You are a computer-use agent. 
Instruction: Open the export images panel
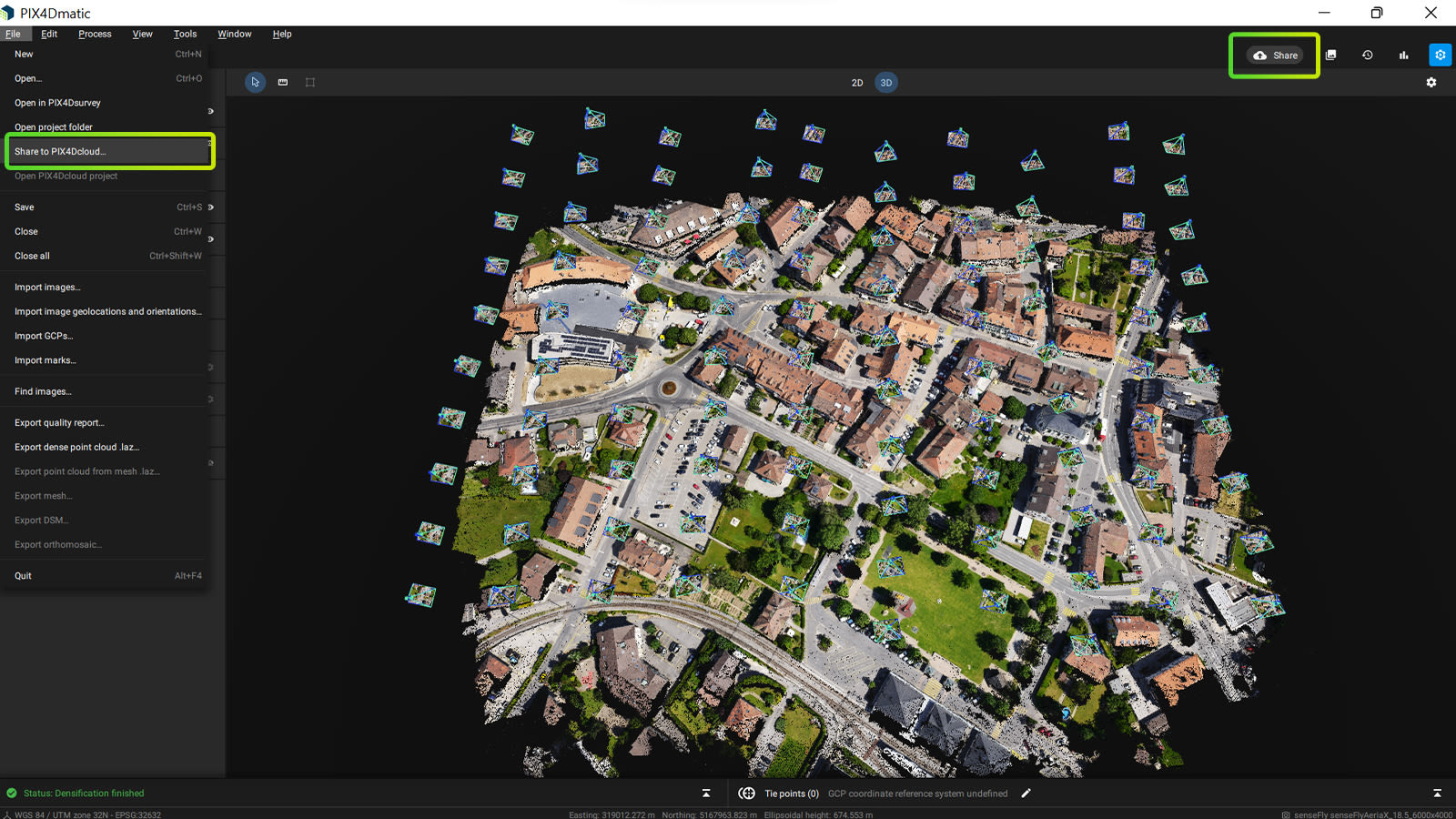coord(1330,55)
